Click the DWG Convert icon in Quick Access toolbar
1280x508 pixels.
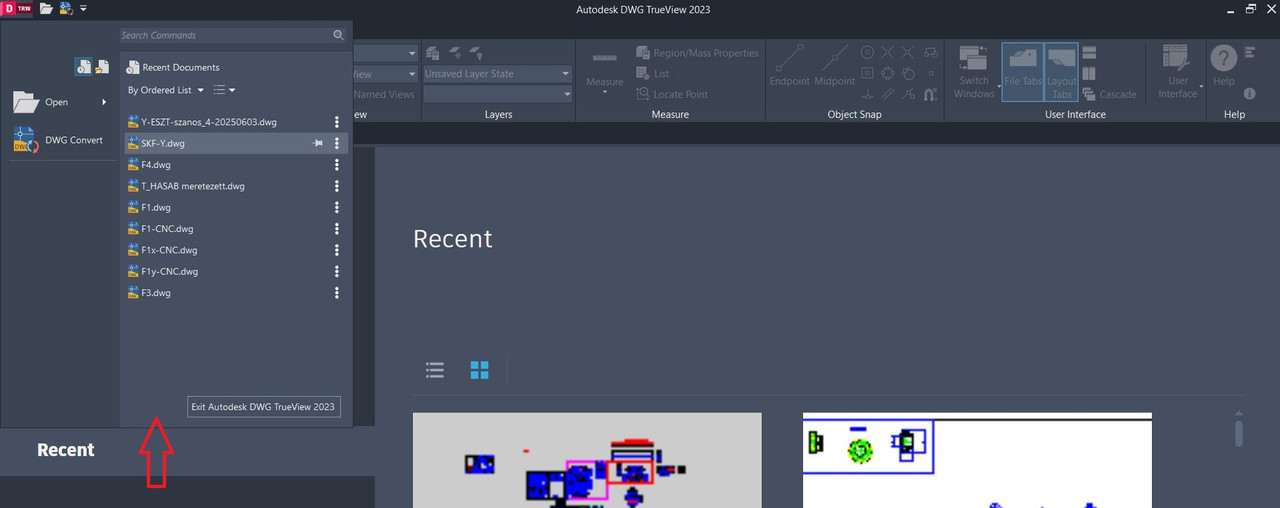pyautogui.click(x=66, y=8)
